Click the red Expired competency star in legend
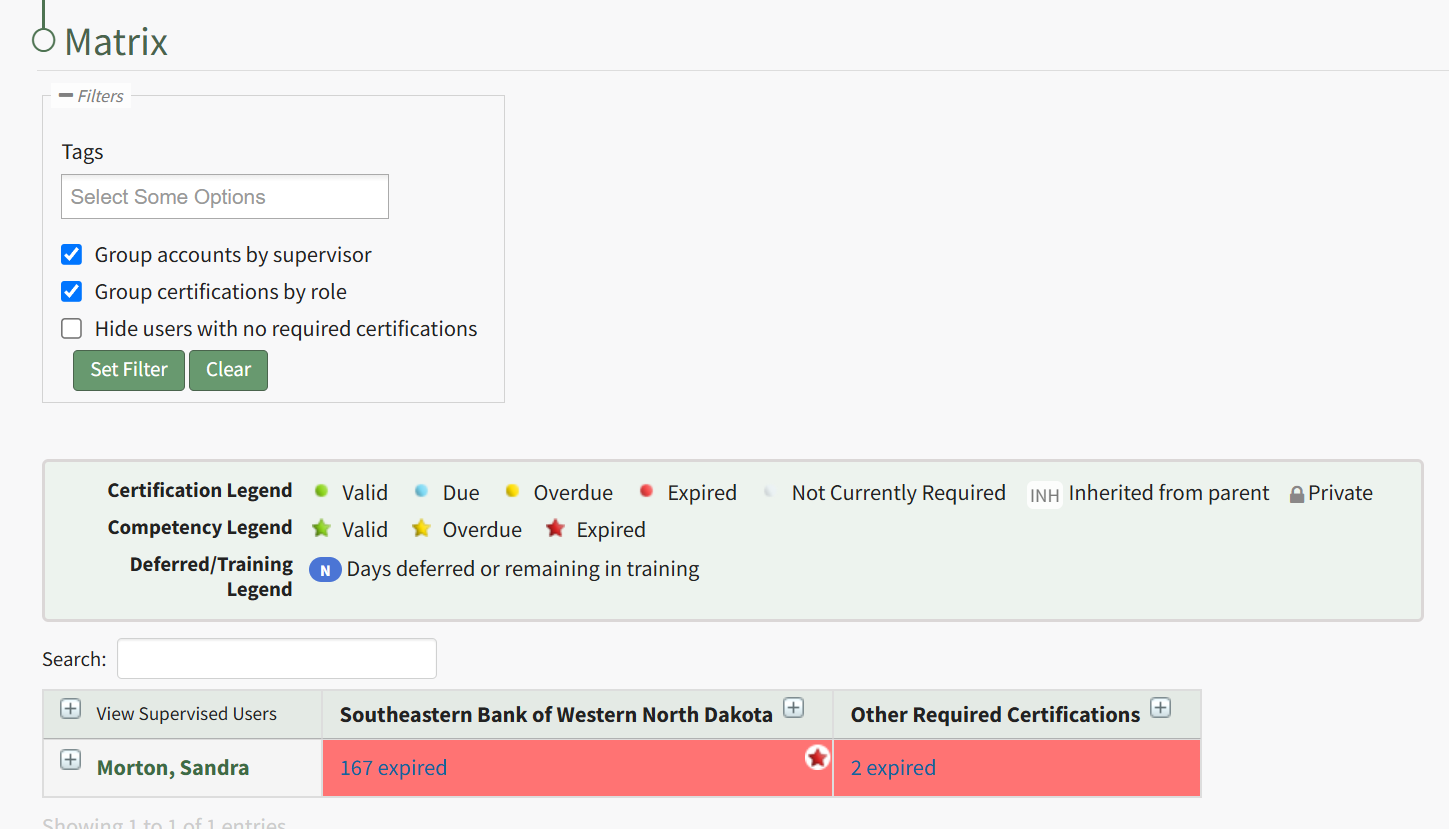This screenshot has width=1449, height=829. coord(555,529)
